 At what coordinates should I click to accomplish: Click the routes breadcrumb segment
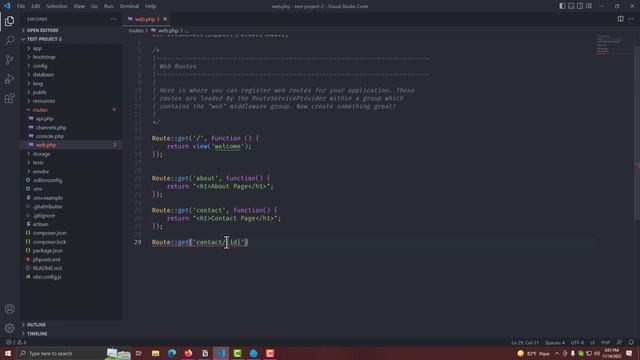(136, 31)
